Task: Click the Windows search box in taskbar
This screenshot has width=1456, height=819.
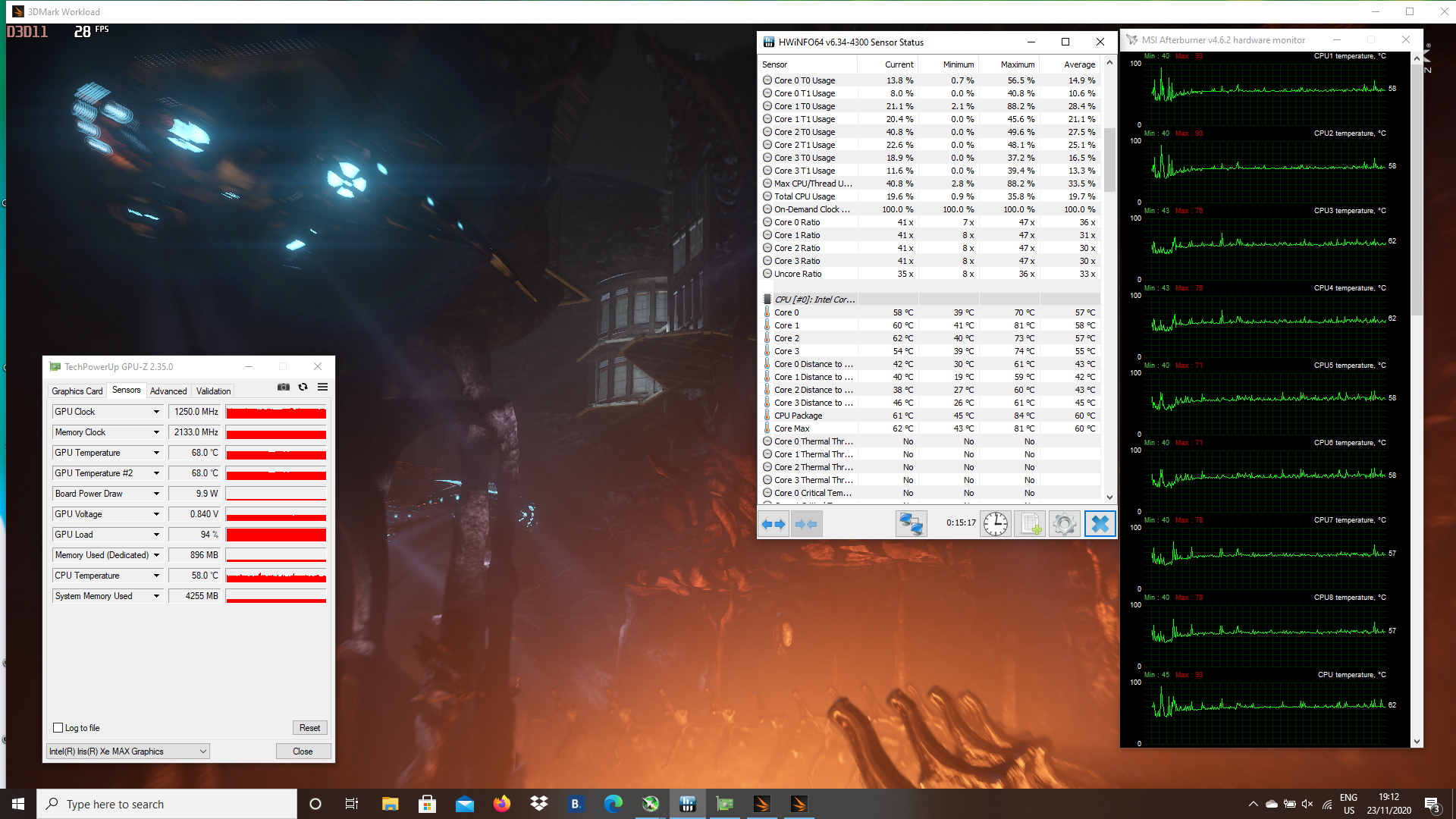Action: coord(167,804)
